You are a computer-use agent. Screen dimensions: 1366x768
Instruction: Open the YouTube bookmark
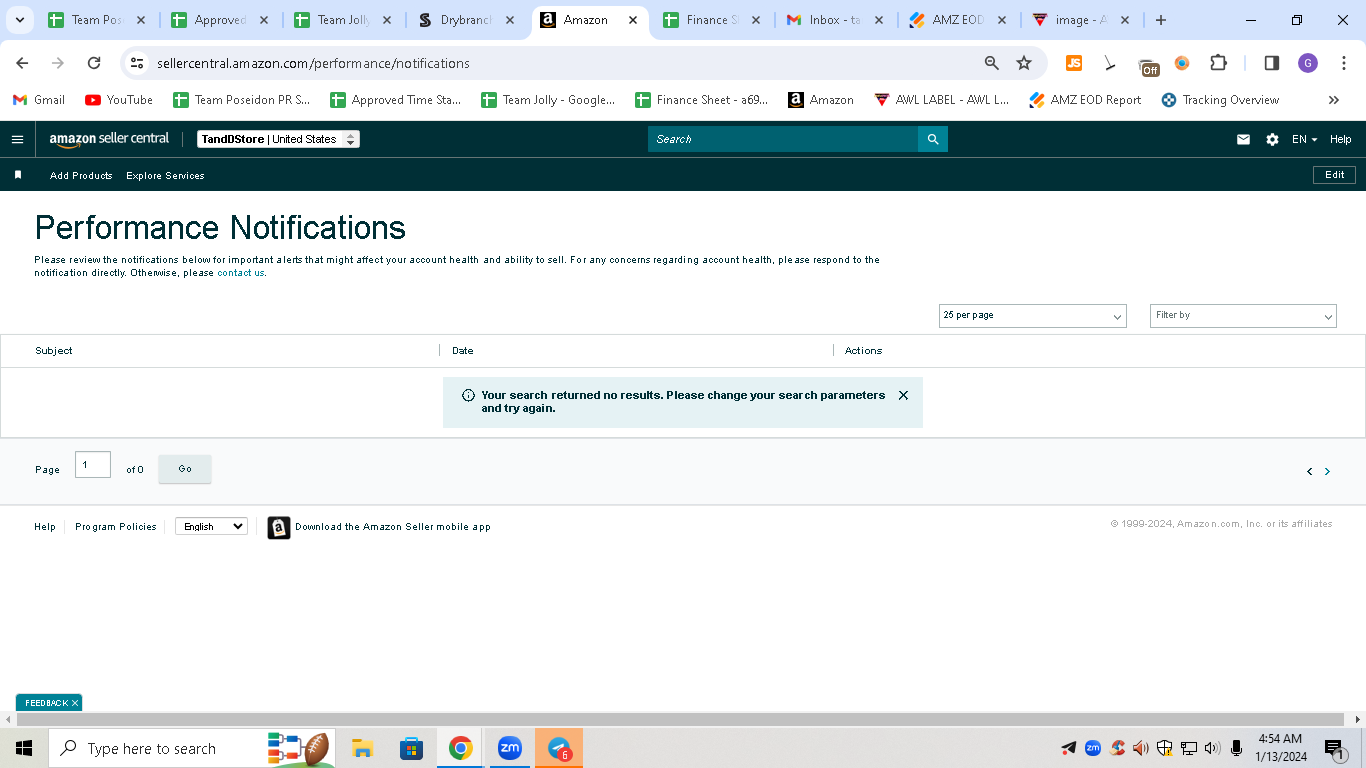click(119, 100)
